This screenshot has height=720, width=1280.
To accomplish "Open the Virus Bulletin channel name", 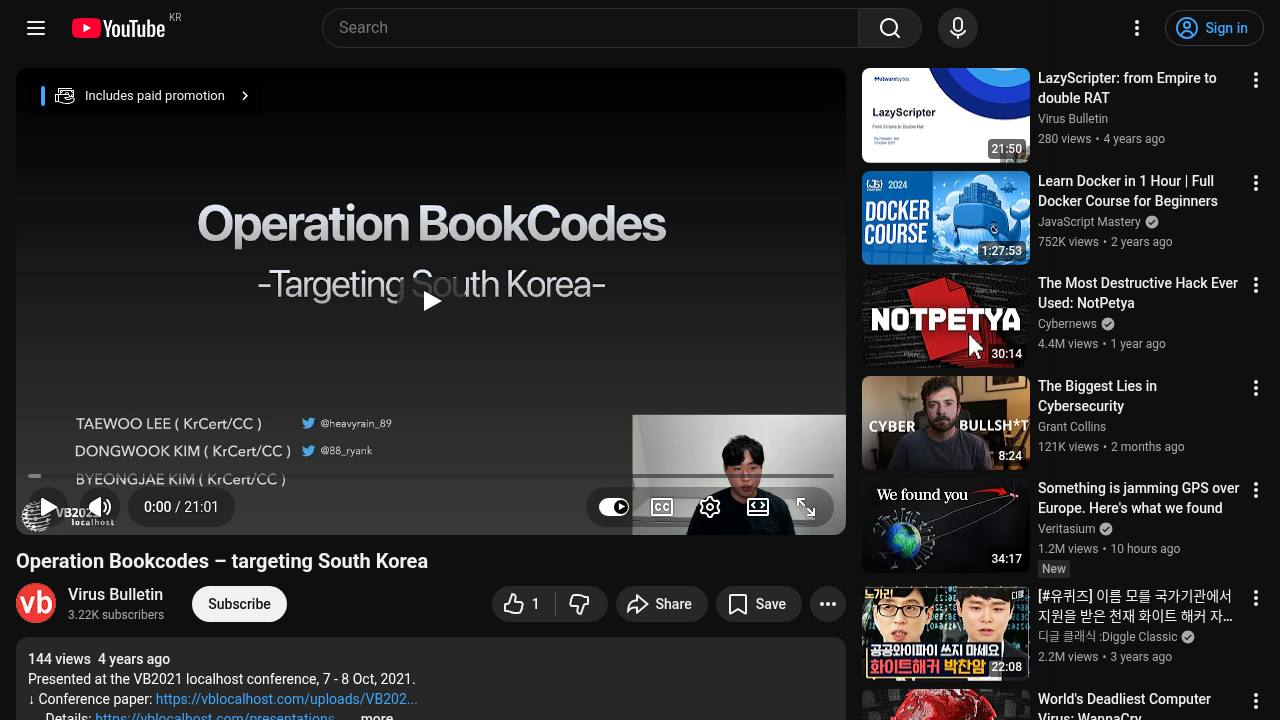I will pyautogui.click(x=115, y=594).
